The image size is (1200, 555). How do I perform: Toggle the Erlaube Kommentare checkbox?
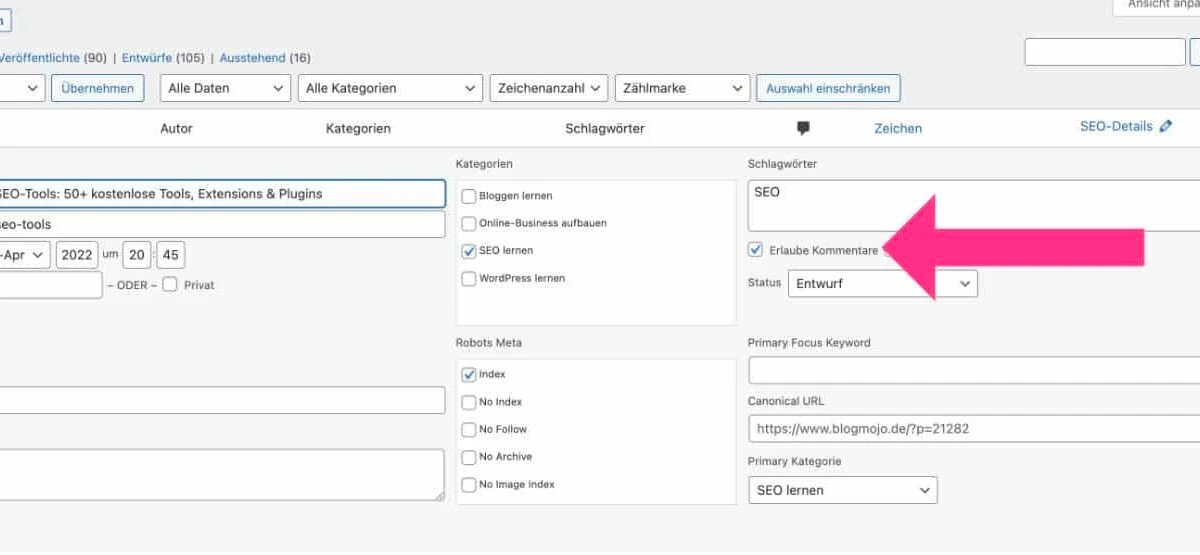(756, 250)
